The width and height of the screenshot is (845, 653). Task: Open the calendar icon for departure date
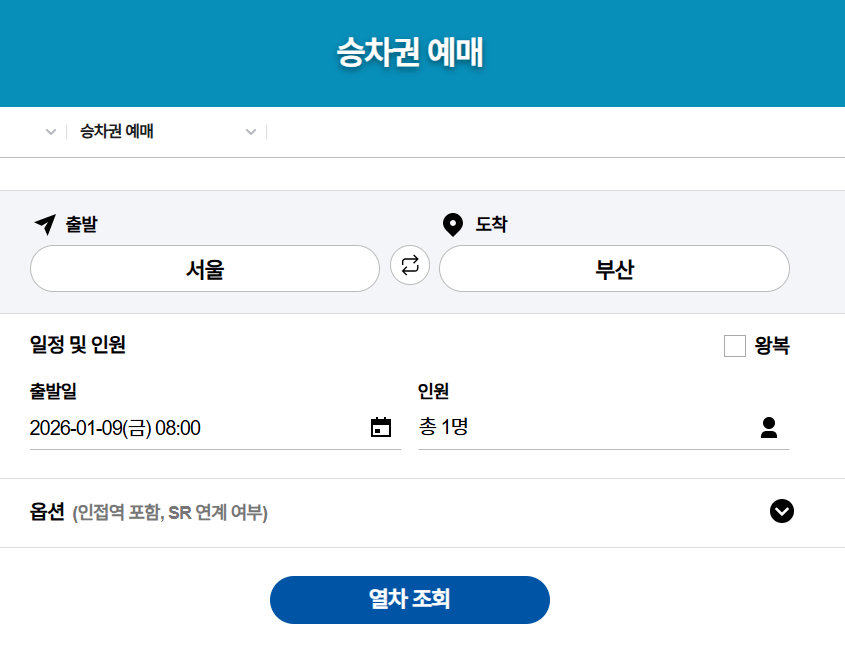381,428
